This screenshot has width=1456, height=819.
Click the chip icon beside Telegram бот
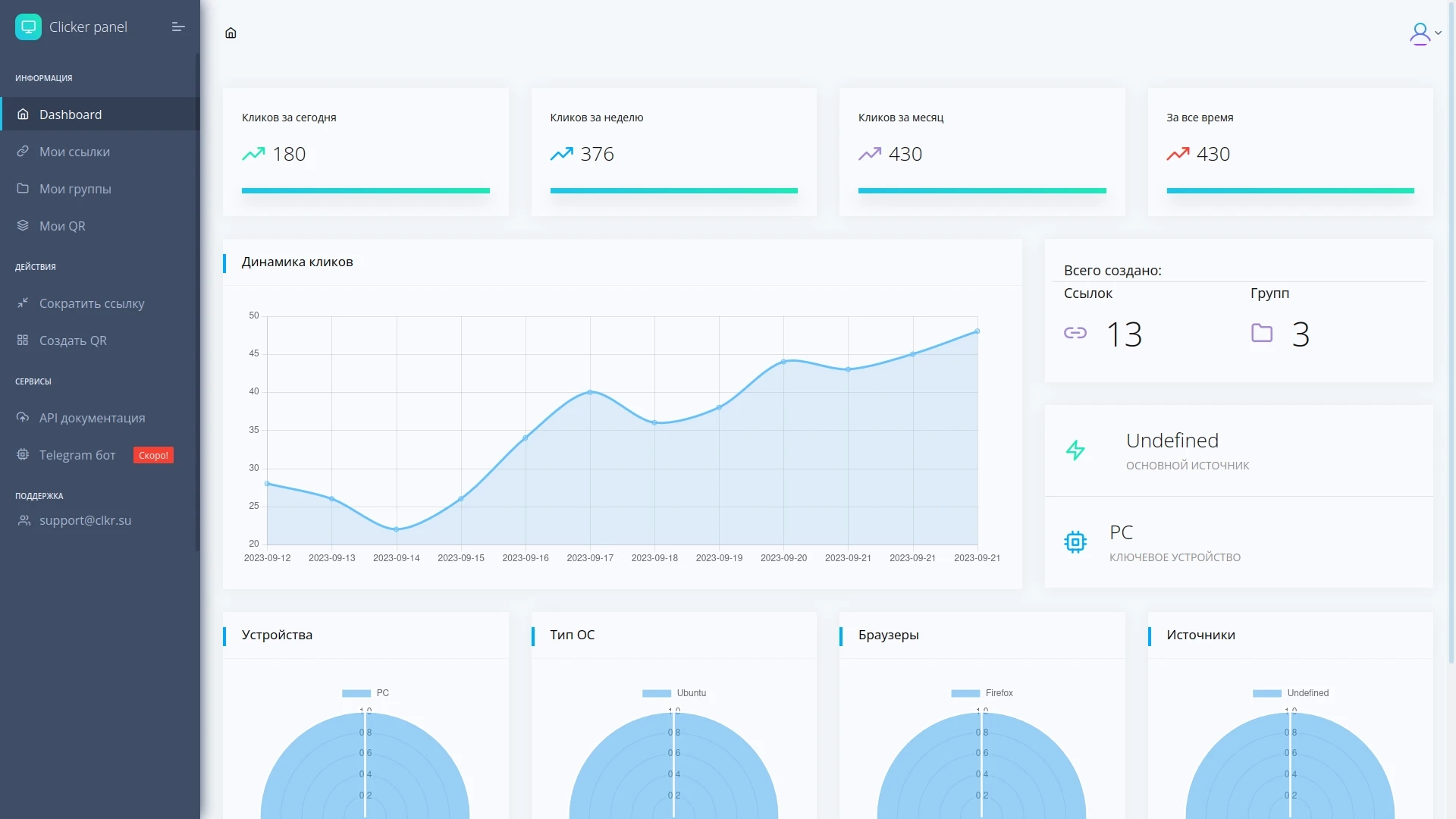pos(23,454)
